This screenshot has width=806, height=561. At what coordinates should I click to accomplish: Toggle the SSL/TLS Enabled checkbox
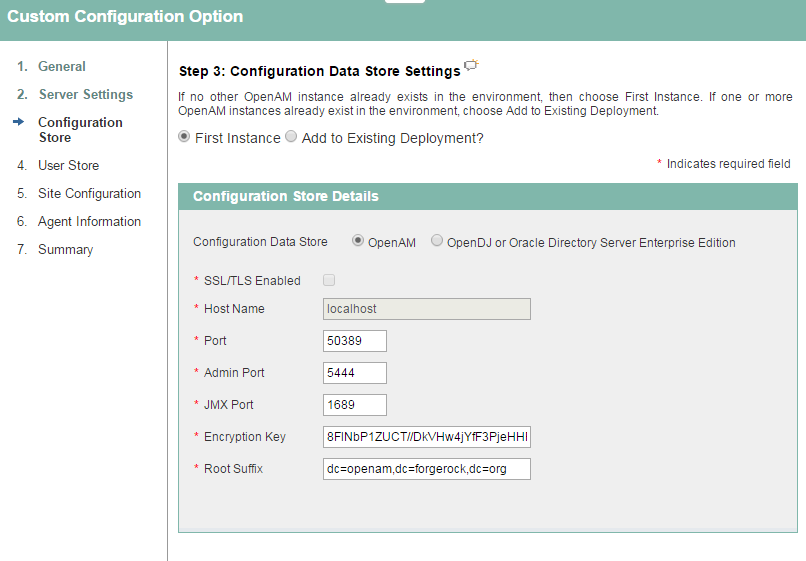tap(329, 280)
